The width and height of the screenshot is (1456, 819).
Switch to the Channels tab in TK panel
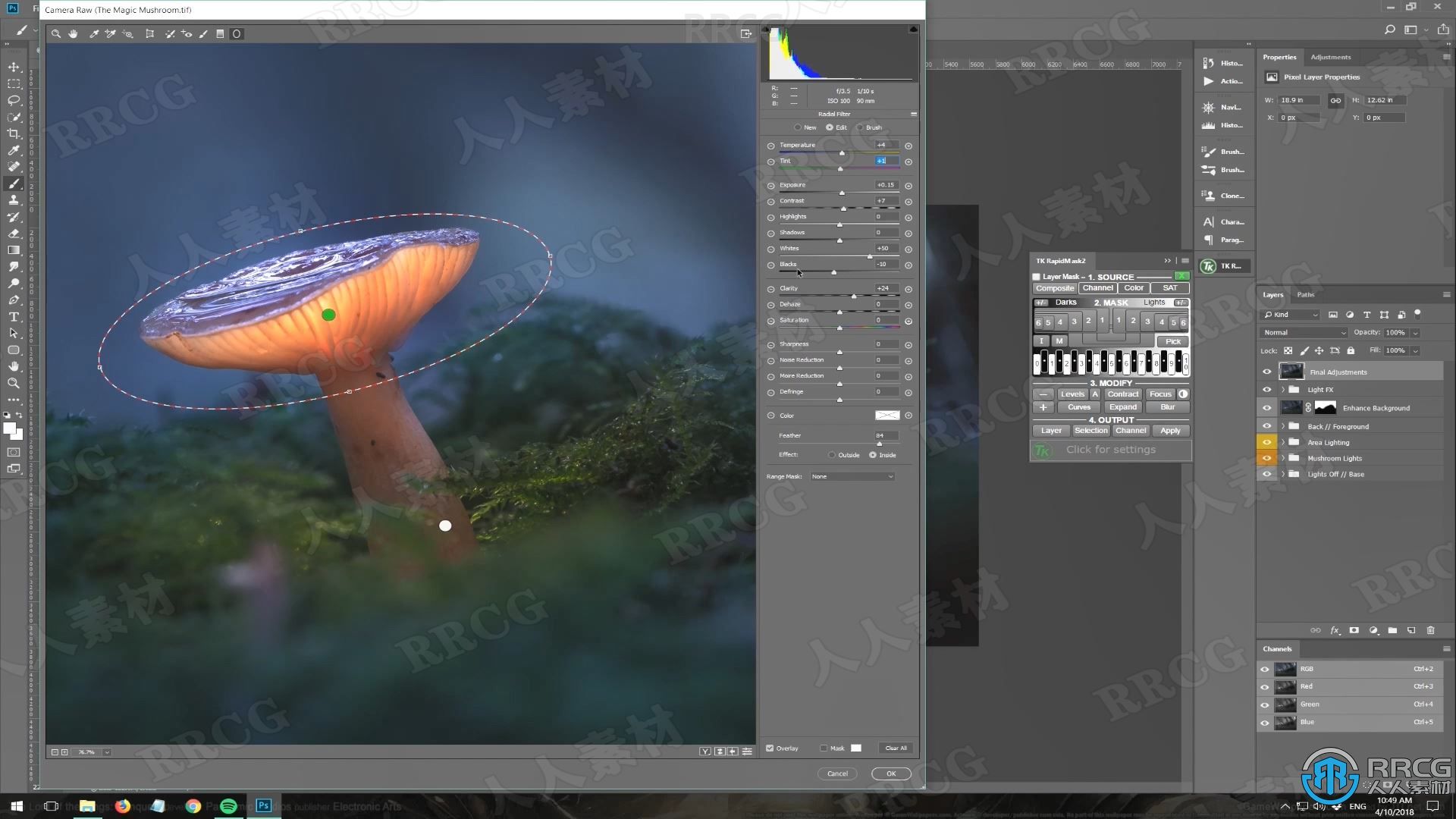click(1096, 287)
